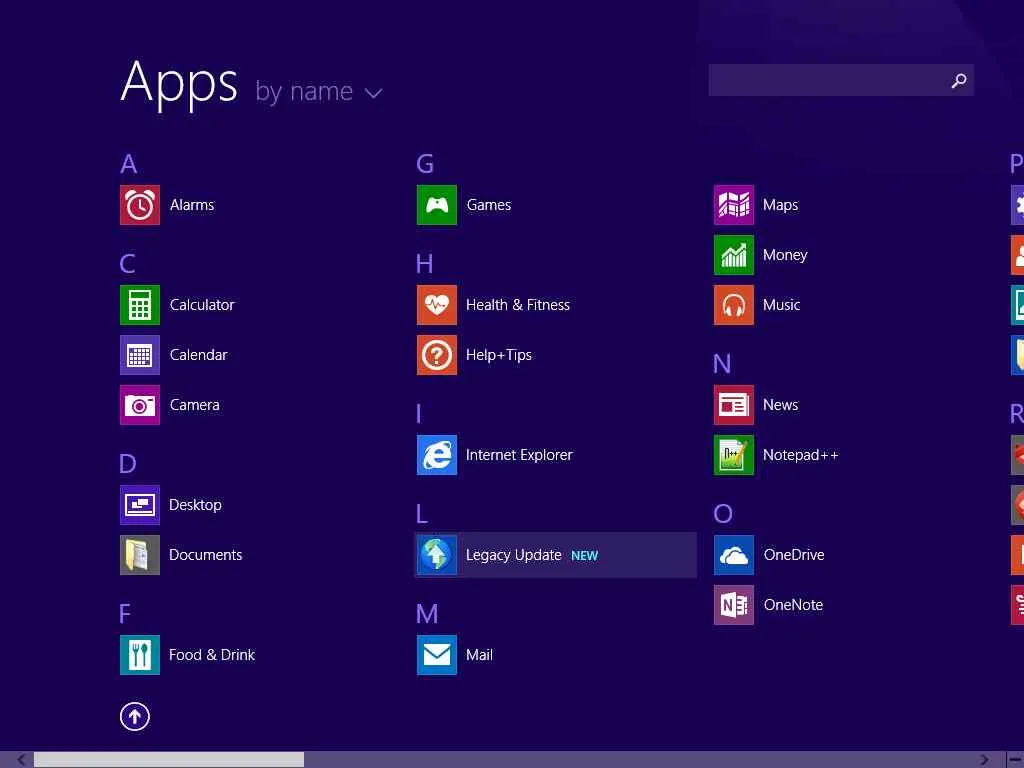Click the search magnifier icon
Viewport: 1024px width, 768px height.
coord(959,80)
